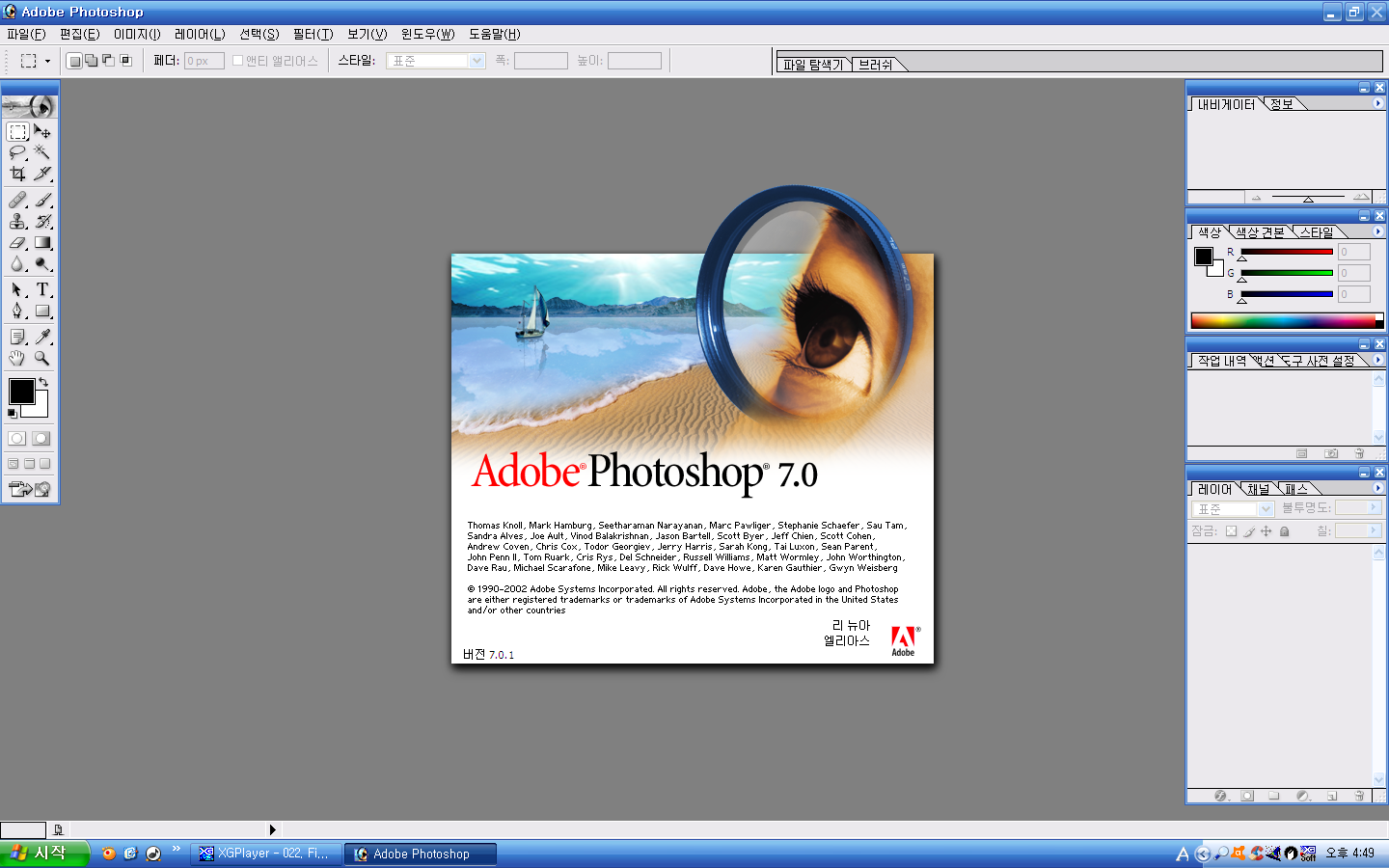Click the Zoom magnifier tool
The height and width of the screenshot is (868, 1389).
point(42,358)
